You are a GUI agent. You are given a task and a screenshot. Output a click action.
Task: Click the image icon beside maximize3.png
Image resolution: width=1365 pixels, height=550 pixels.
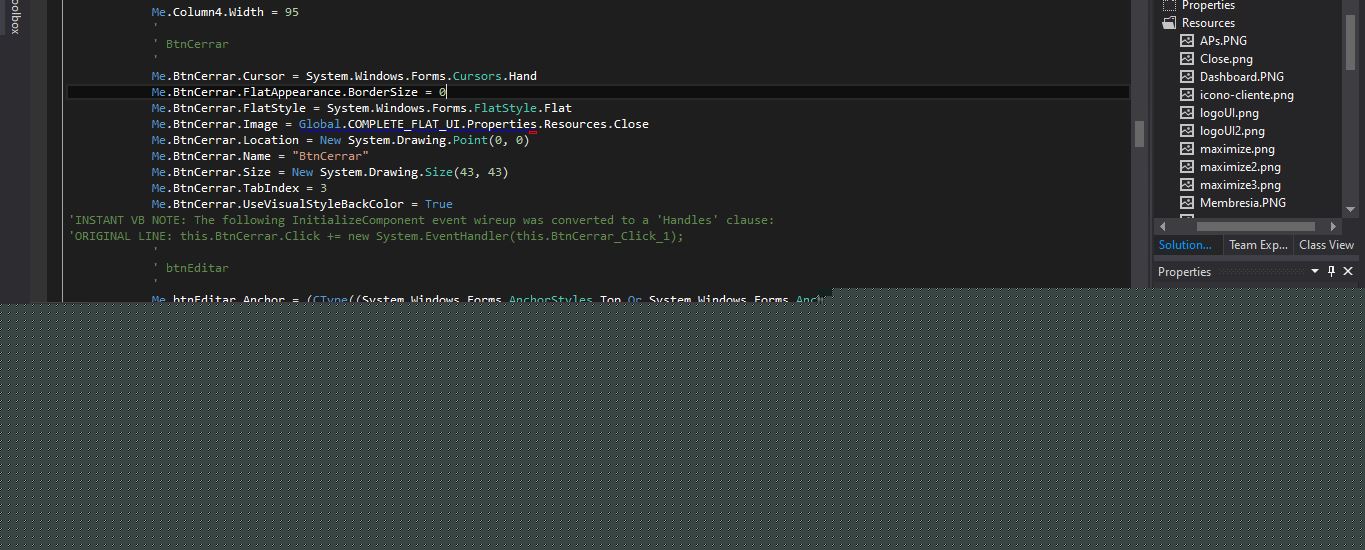(1187, 185)
